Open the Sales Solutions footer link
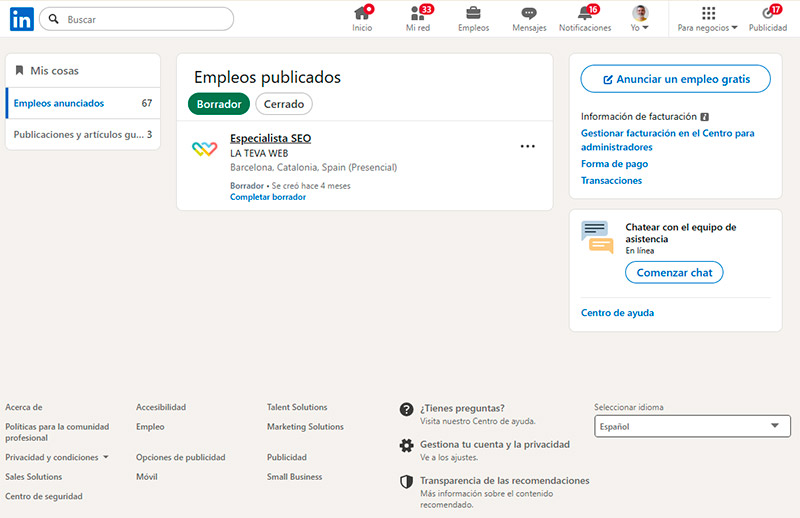The width and height of the screenshot is (800, 518). coord(34,477)
